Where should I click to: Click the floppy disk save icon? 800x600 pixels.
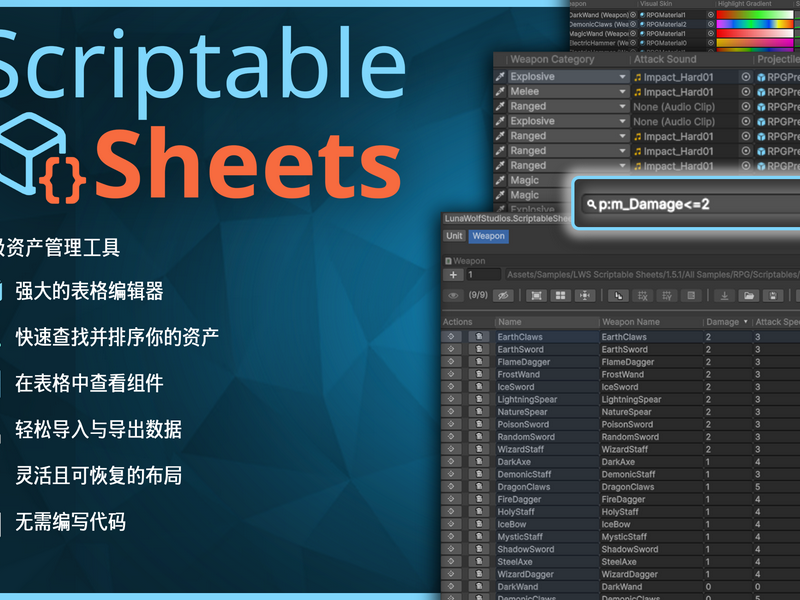[x=773, y=295]
